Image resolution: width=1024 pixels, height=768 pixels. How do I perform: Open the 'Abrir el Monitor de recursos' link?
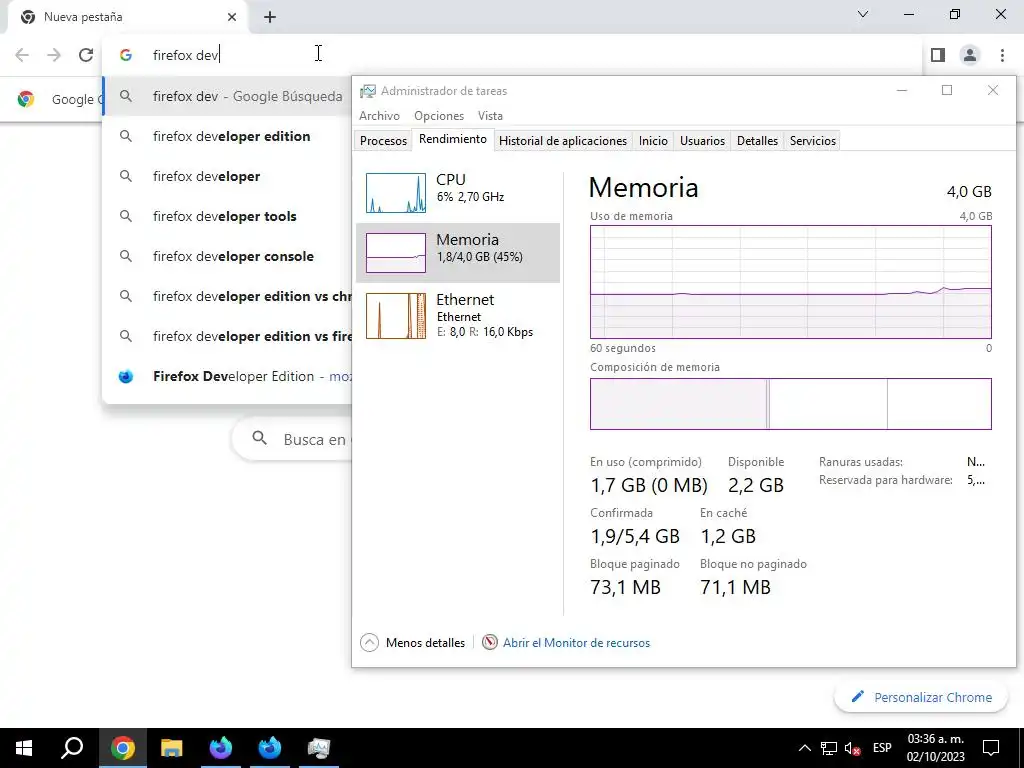click(576, 643)
